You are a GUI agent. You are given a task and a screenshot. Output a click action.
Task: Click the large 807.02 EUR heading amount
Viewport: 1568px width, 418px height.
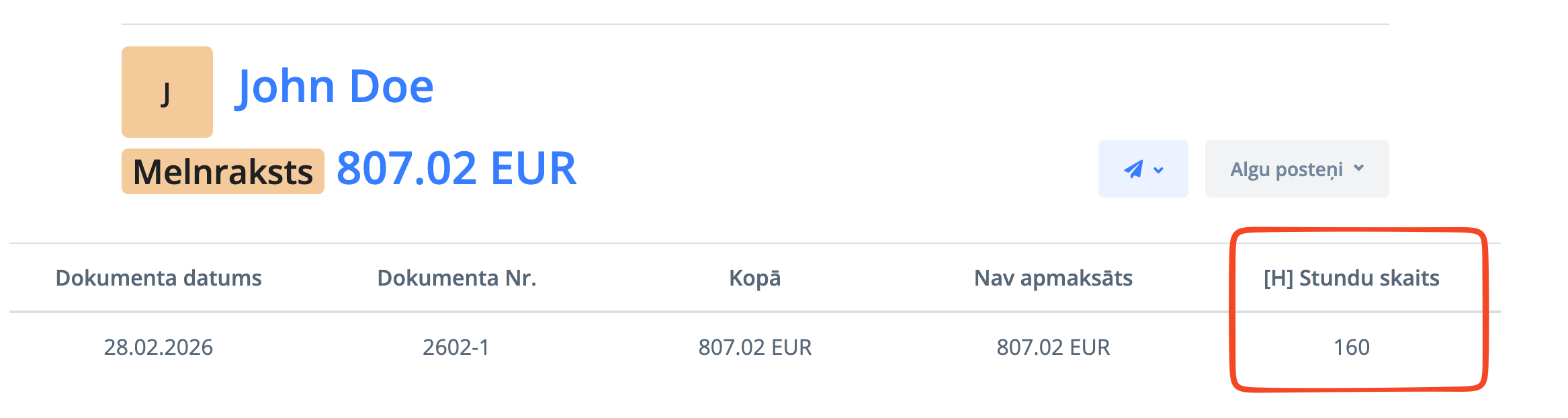456,169
